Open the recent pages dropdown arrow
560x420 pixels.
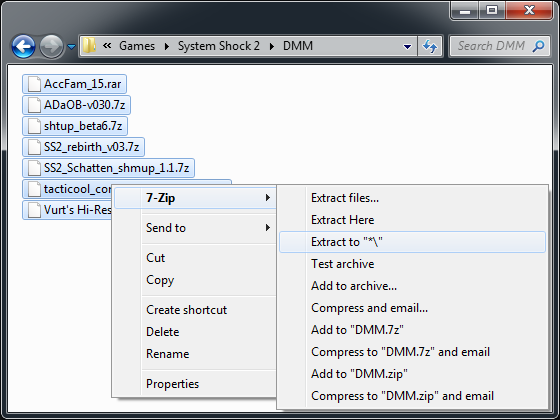(x=71, y=46)
